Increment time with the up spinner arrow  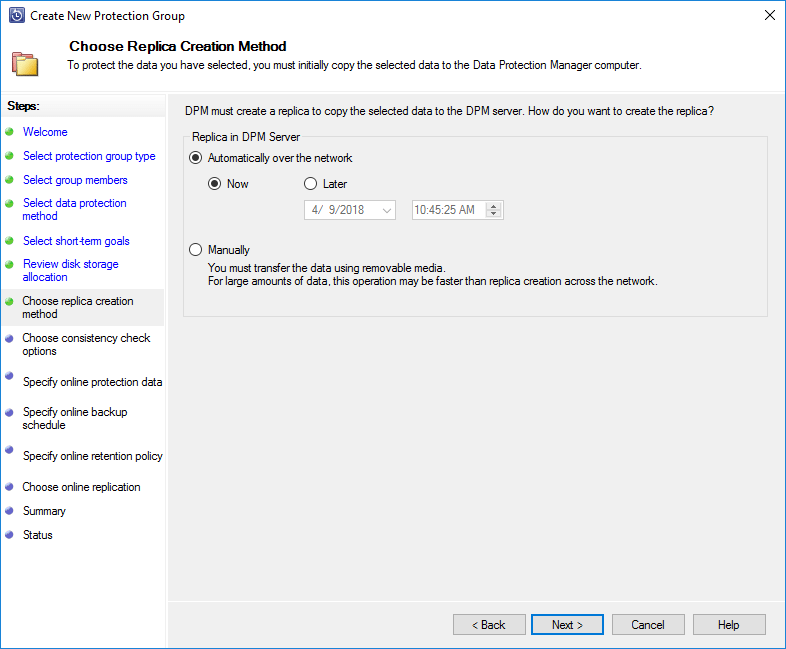pos(494,206)
